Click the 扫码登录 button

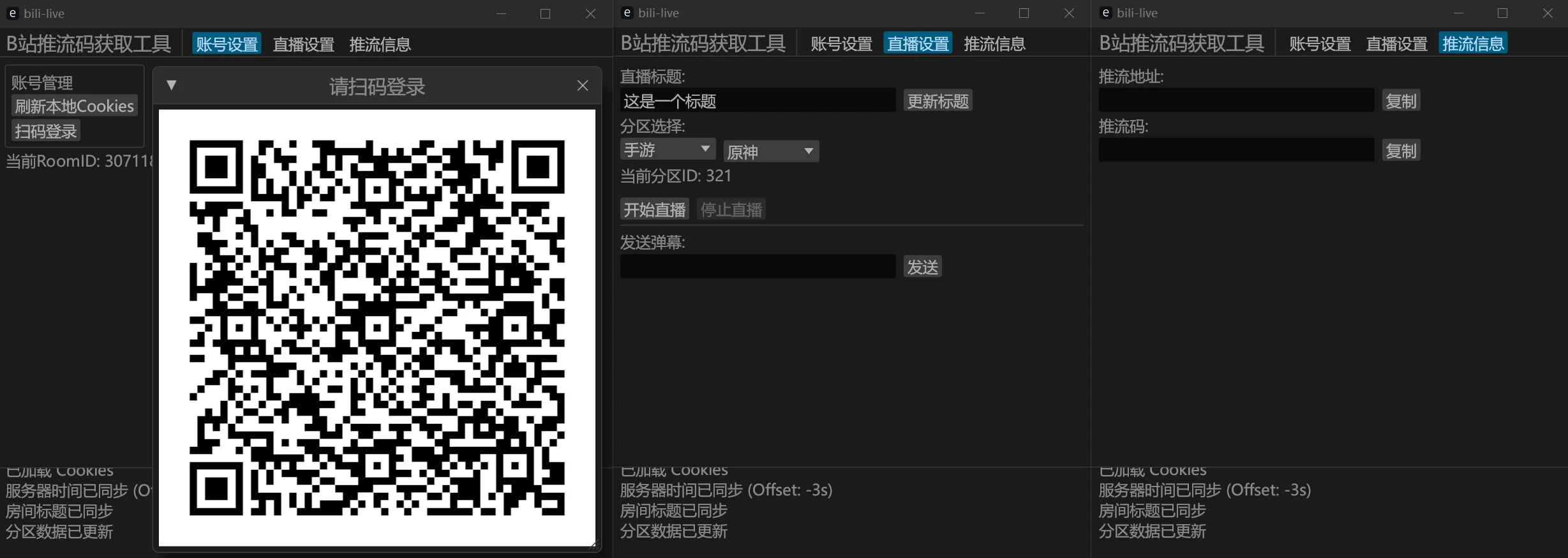coord(46,131)
